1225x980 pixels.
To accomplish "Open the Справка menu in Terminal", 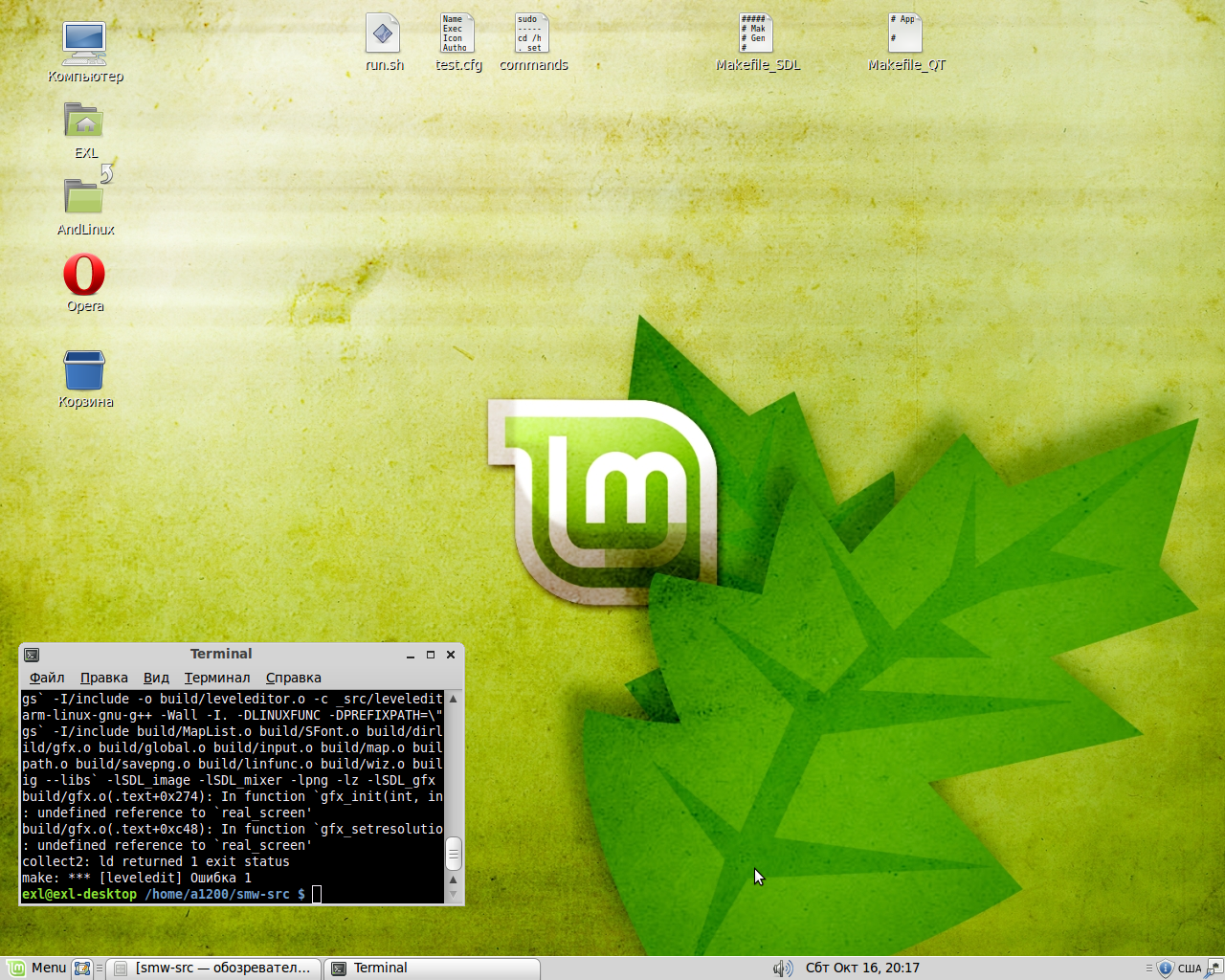I will click(x=293, y=678).
